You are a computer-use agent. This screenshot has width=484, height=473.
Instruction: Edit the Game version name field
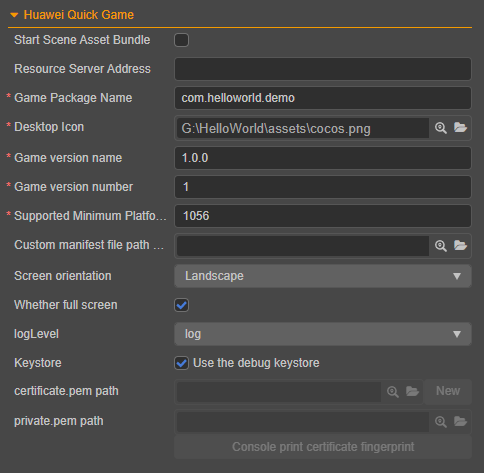323,158
